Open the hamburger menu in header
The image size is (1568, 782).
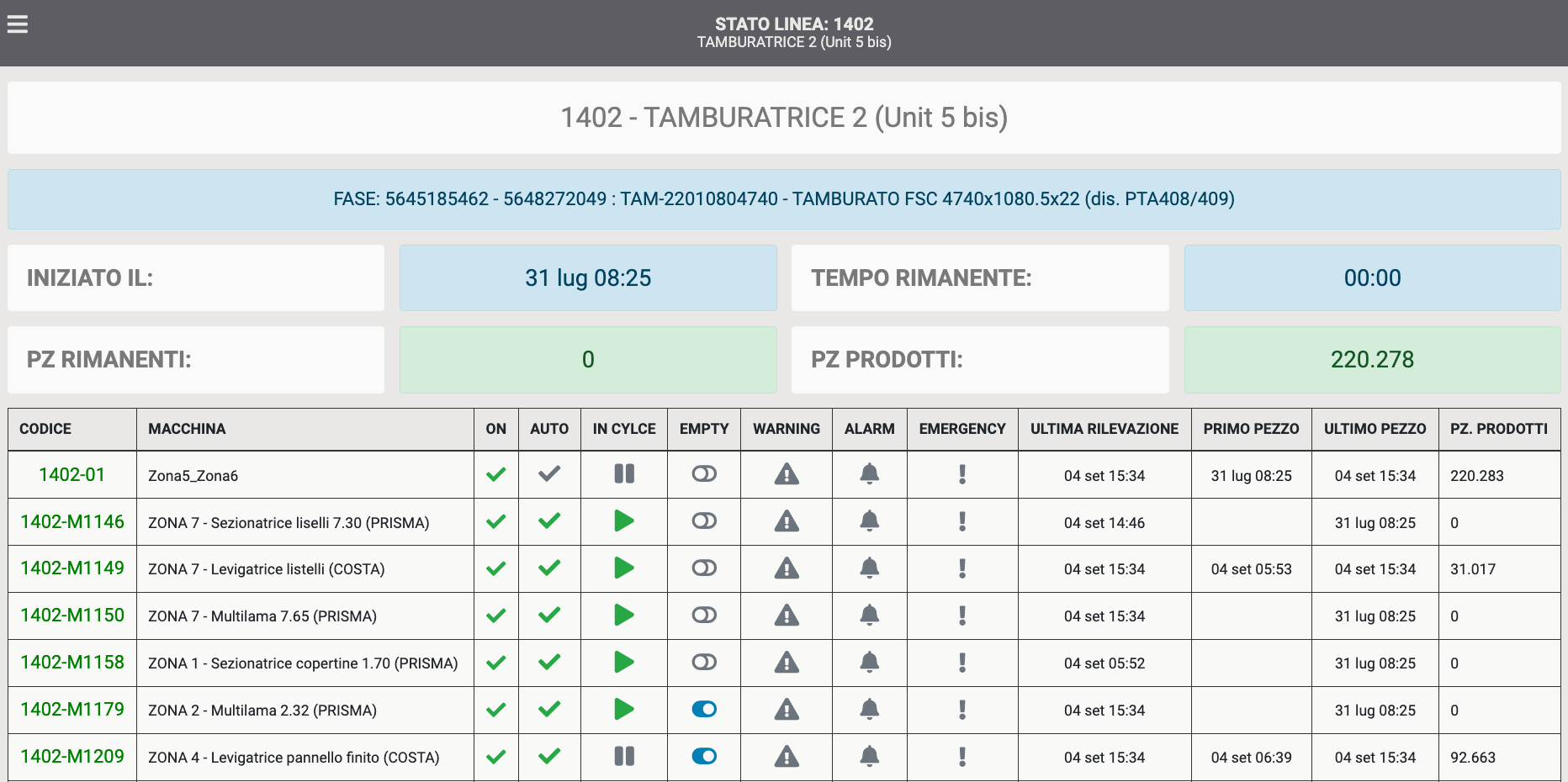(18, 24)
